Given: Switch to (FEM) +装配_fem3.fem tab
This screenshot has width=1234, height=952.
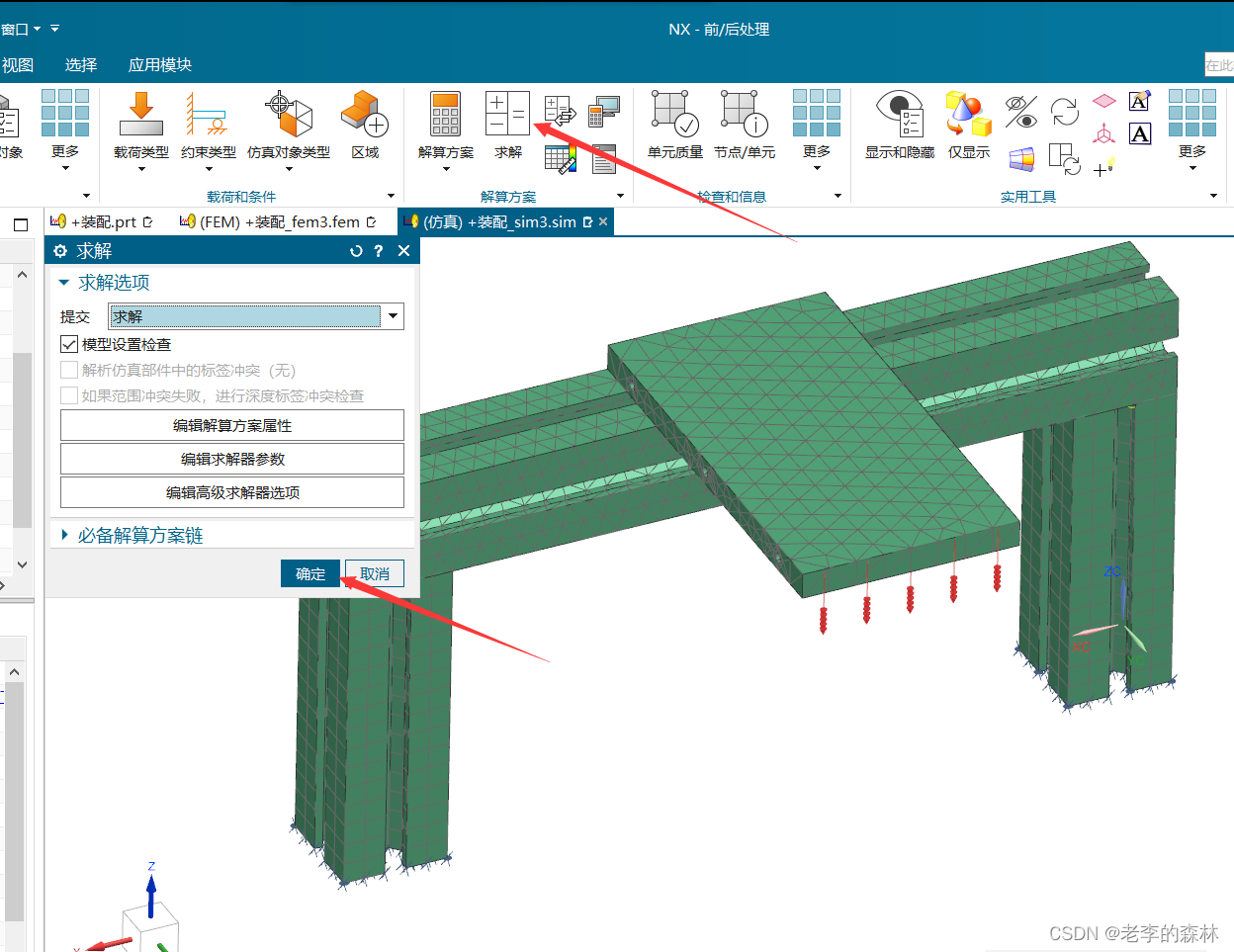Looking at the screenshot, I should pos(277,221).
